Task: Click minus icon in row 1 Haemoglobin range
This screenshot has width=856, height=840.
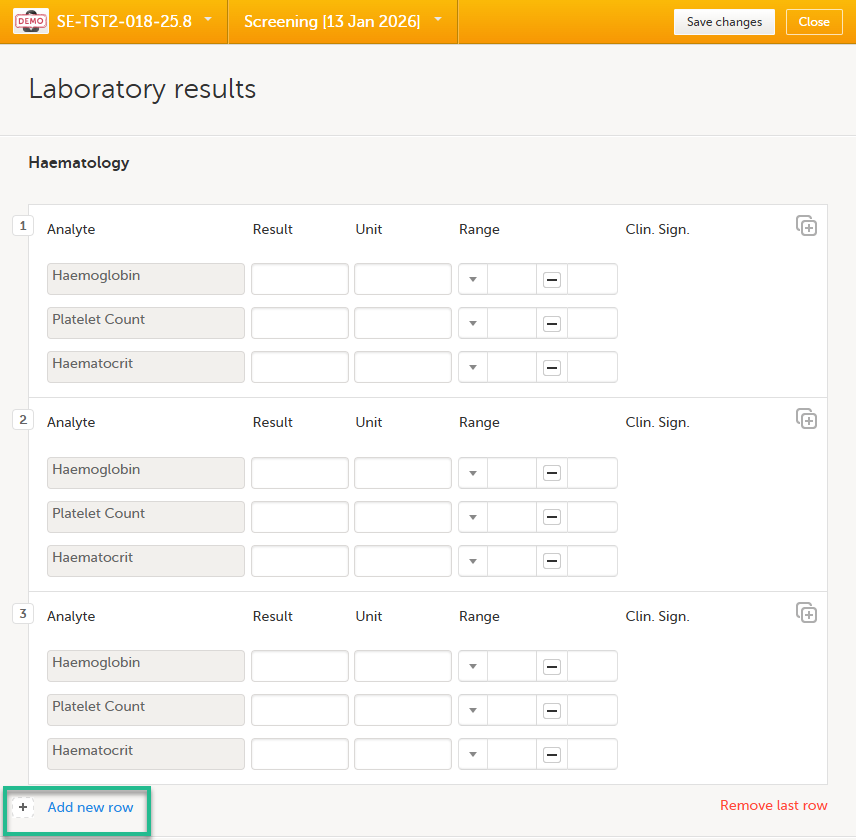Action: tap(551, 280)
